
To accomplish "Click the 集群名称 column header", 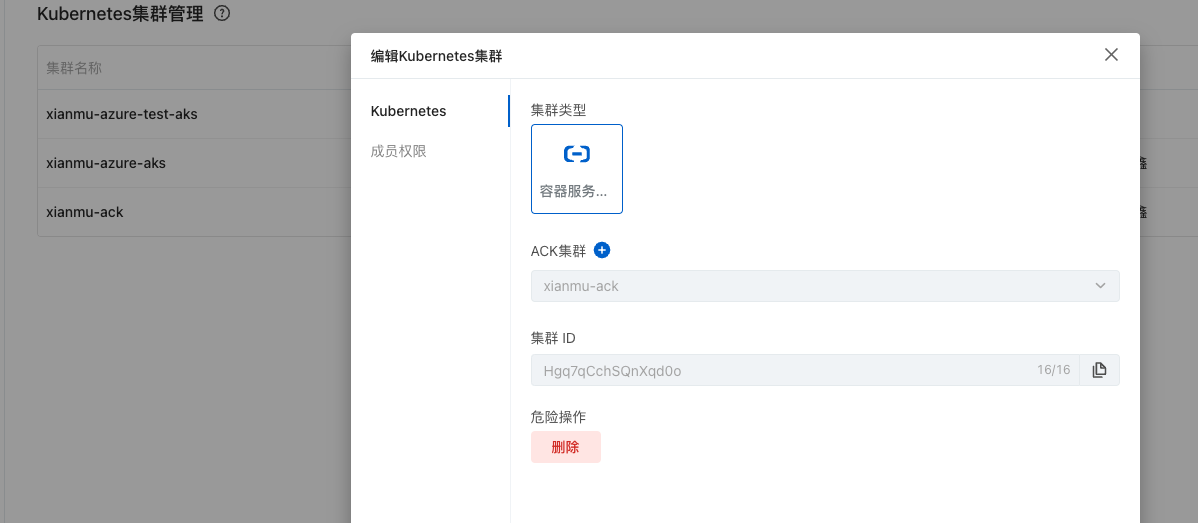I will pyautogui.click(x=74, y=68).
